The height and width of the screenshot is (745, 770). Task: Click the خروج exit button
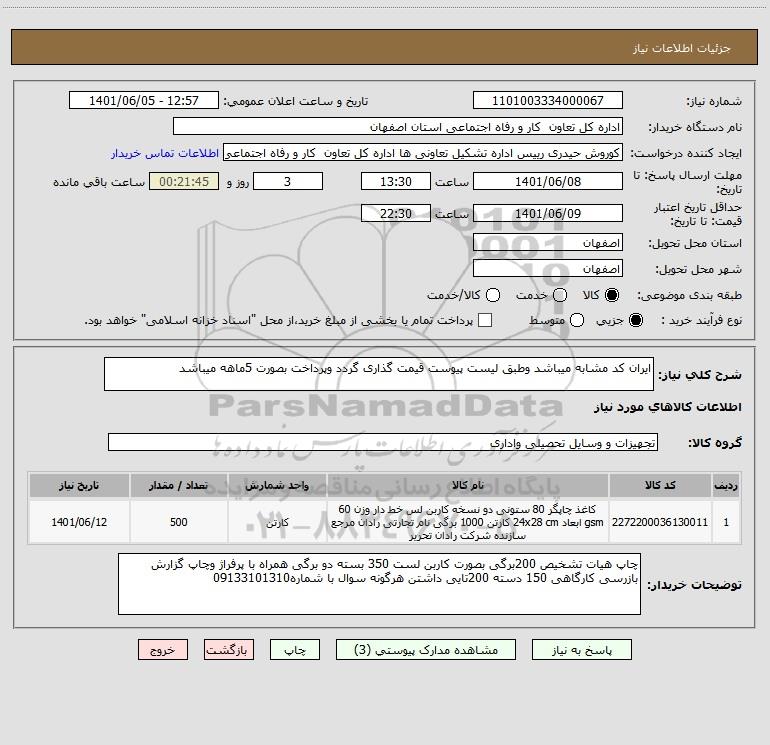(x=163, y=650)
